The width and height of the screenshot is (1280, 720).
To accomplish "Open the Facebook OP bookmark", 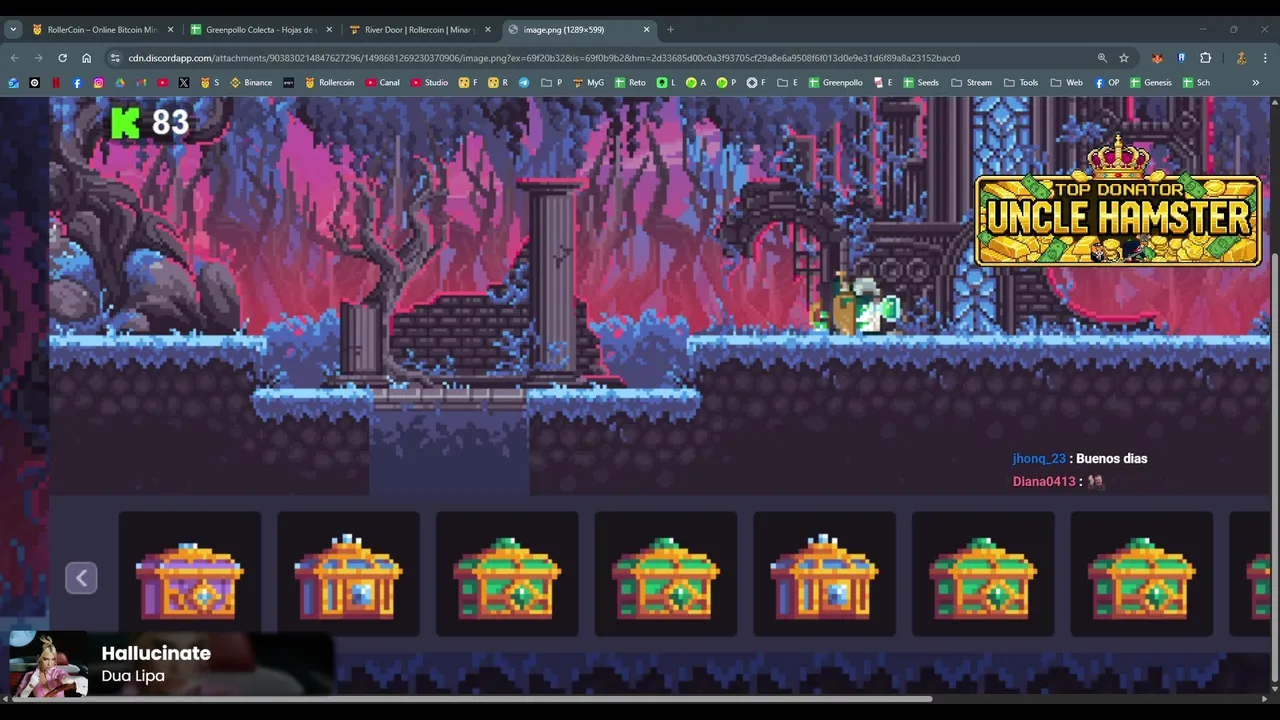I will coord(1106,83).
